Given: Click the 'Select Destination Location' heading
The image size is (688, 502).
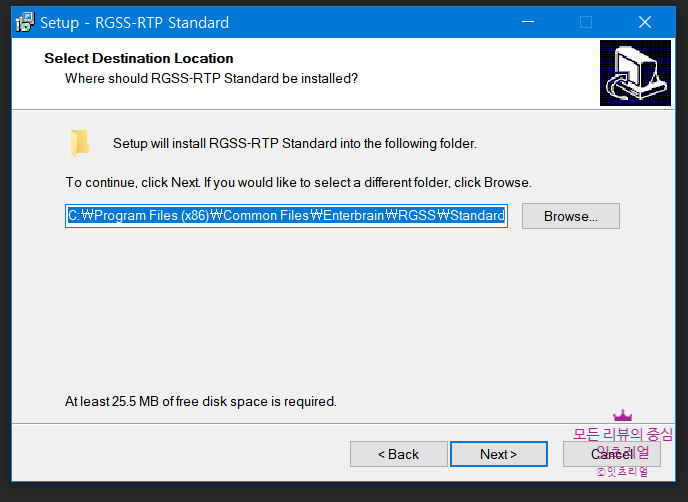Looking at the screenshot, I should point(139,58).
